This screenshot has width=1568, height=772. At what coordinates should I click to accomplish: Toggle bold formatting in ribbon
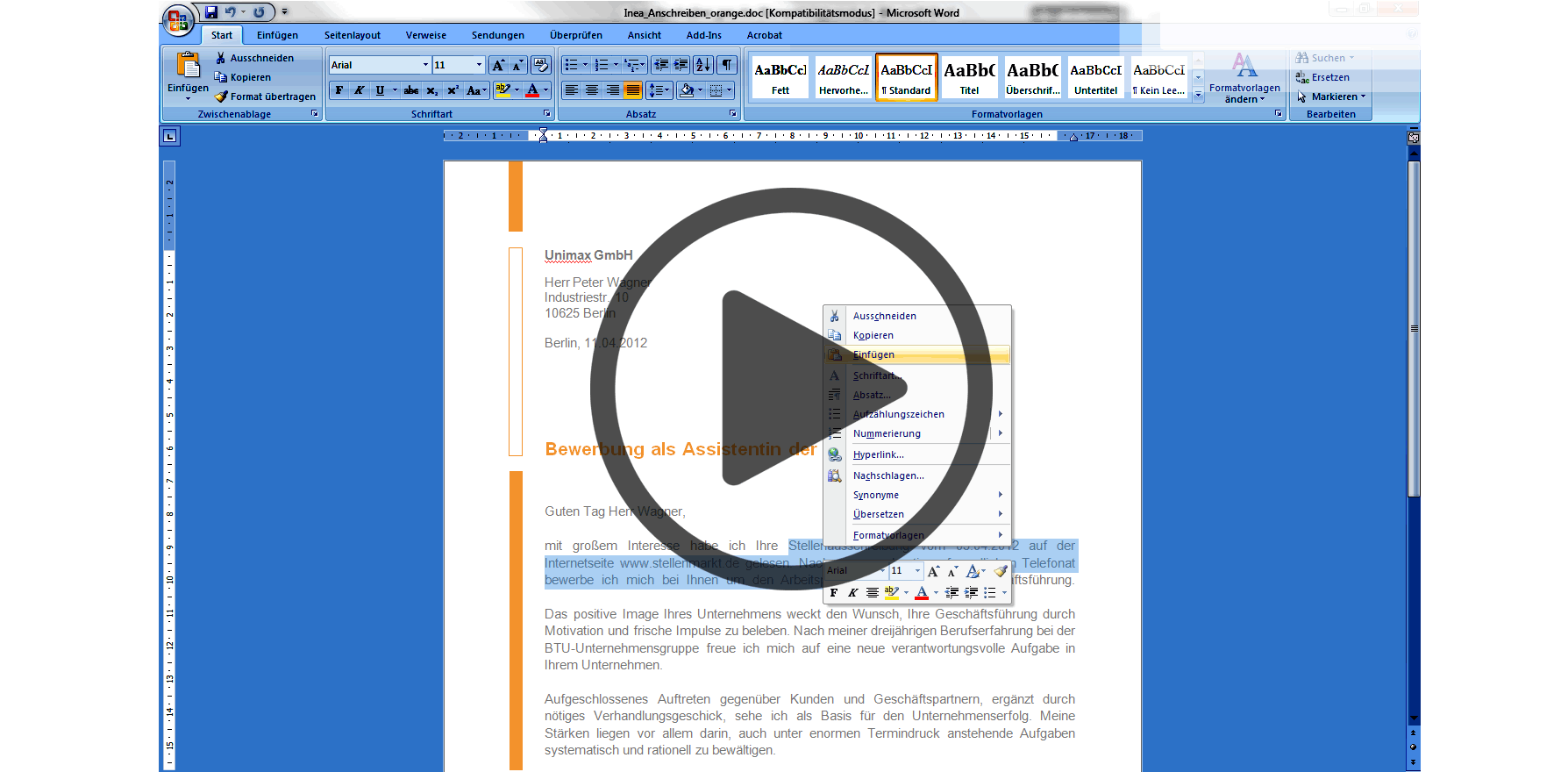pyautogui.click(x=339, y=90)
